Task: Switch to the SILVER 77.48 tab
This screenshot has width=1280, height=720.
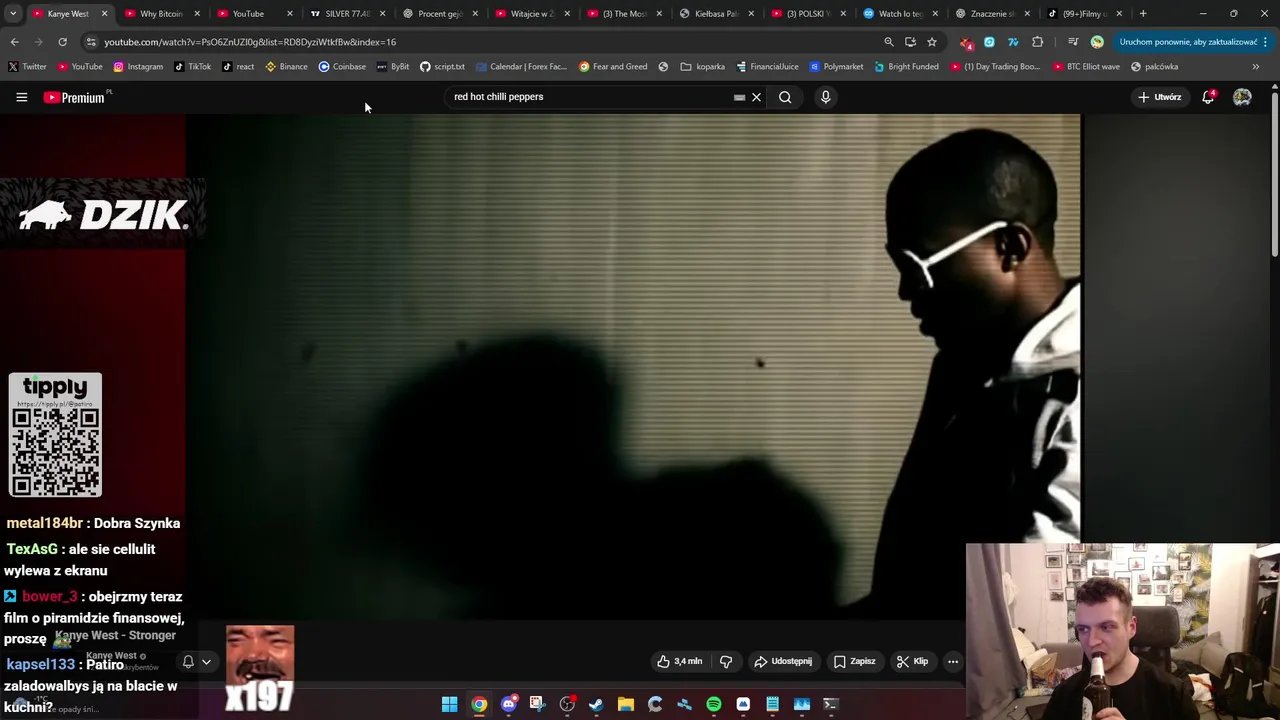Action: pos(347,14)
